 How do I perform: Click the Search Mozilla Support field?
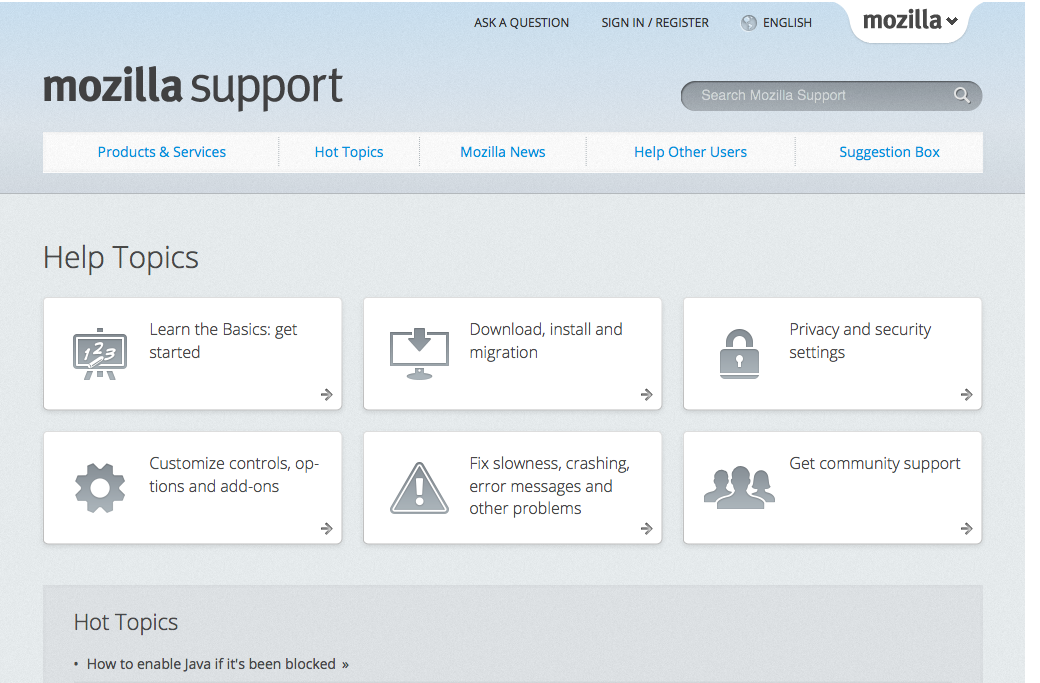click(x=831, y=95)
